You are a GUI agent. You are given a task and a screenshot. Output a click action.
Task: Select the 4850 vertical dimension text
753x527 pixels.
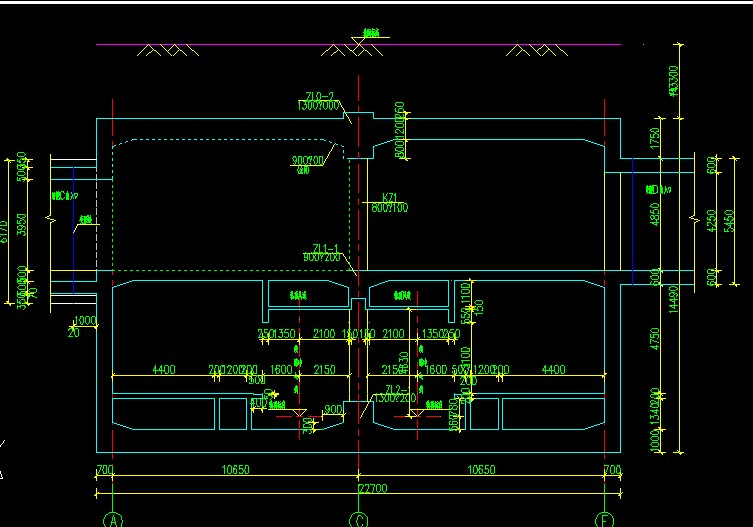[x=655, y=215]
